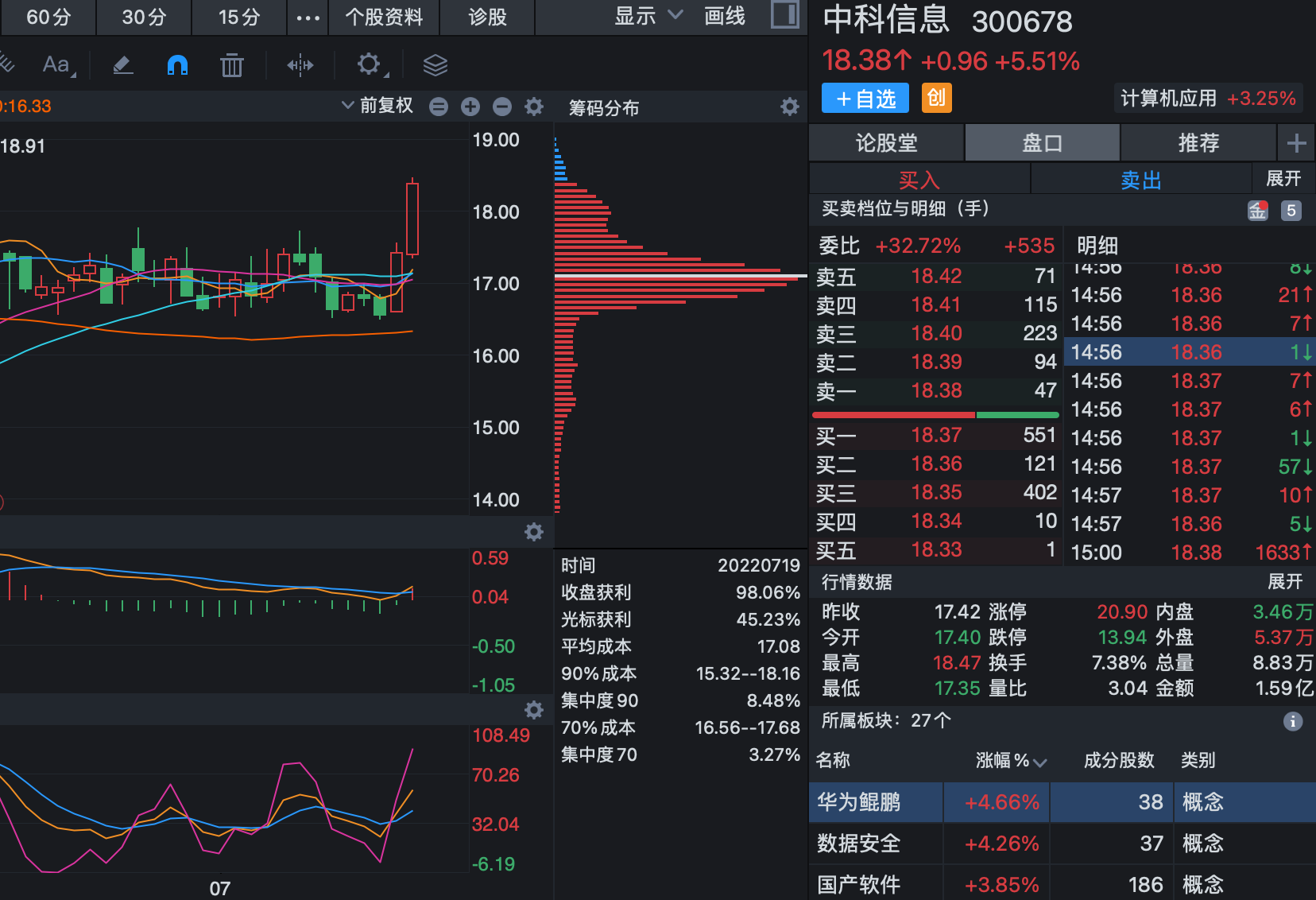Open 诊股 stock diagnosis
Viewport: 1316px width, 900px height.
pos(487,17)
